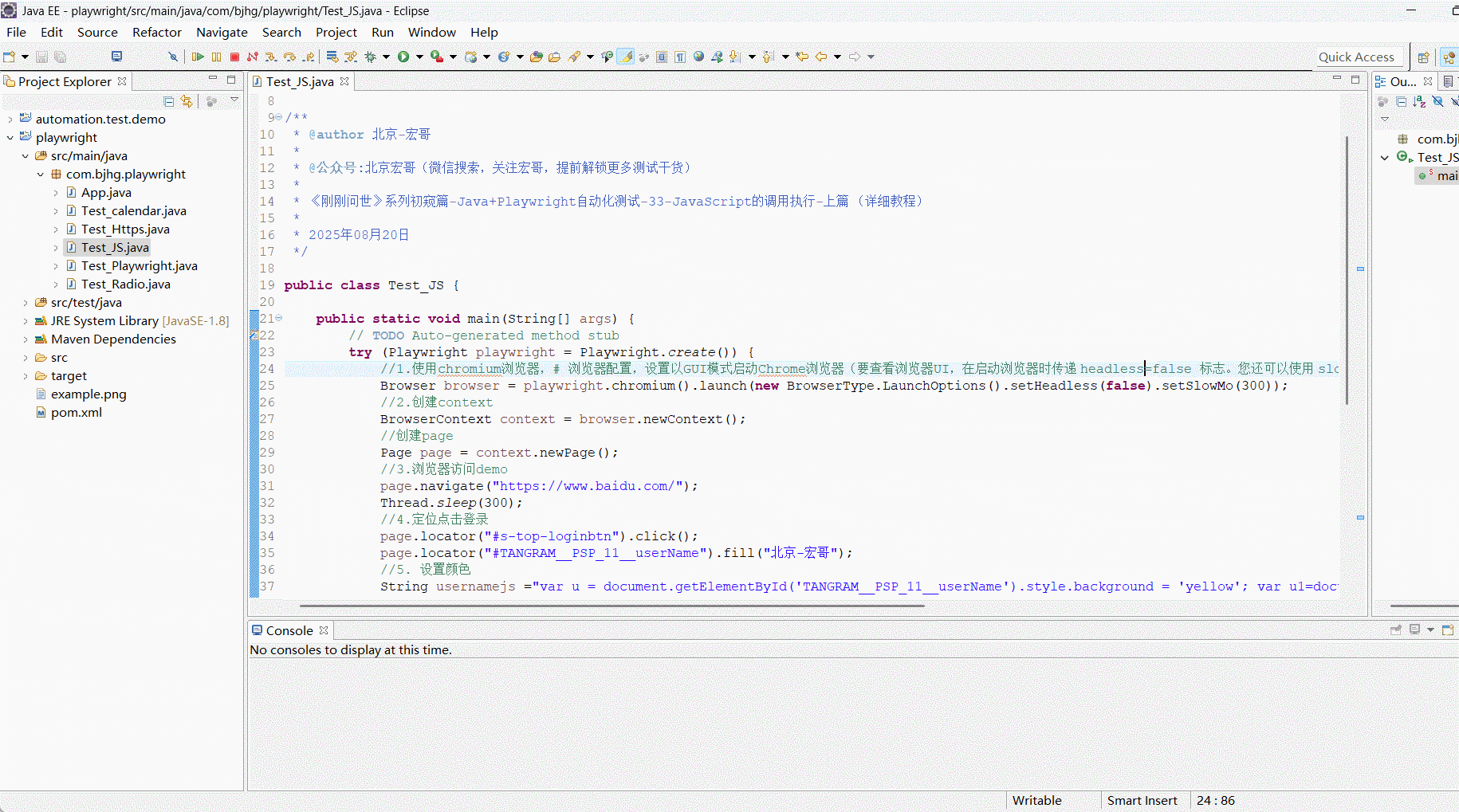
Task: Toggle Block Selection mode
Action: coord(662,57)
